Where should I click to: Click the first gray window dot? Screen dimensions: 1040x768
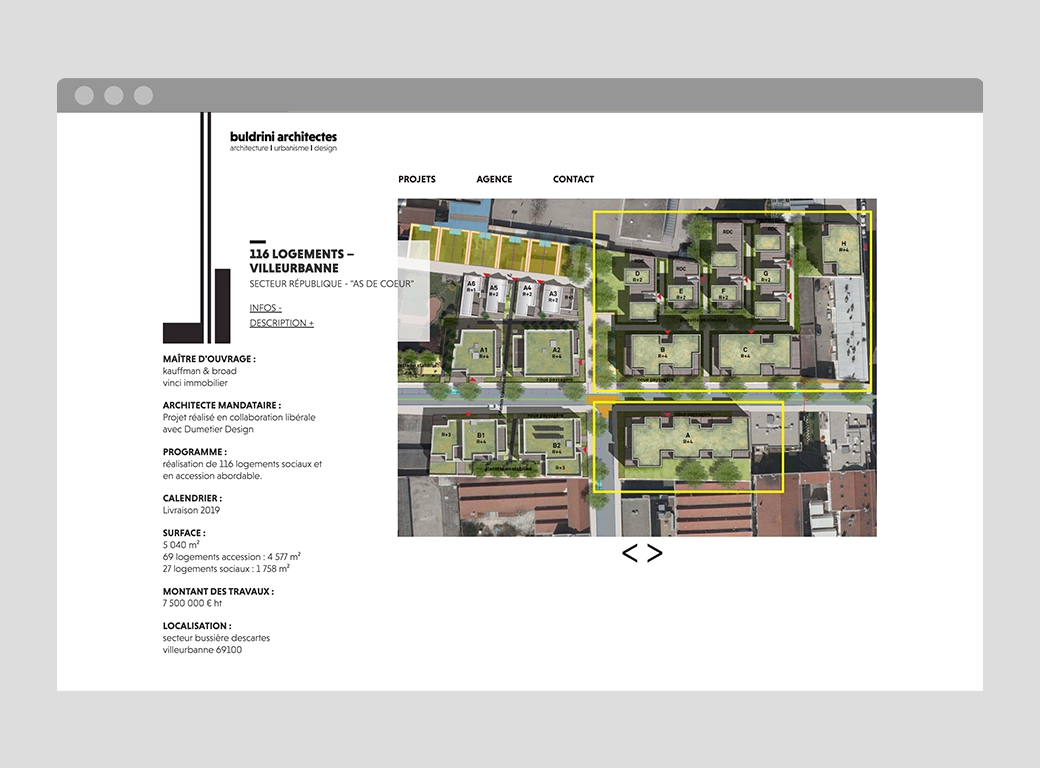coord(84,96)
